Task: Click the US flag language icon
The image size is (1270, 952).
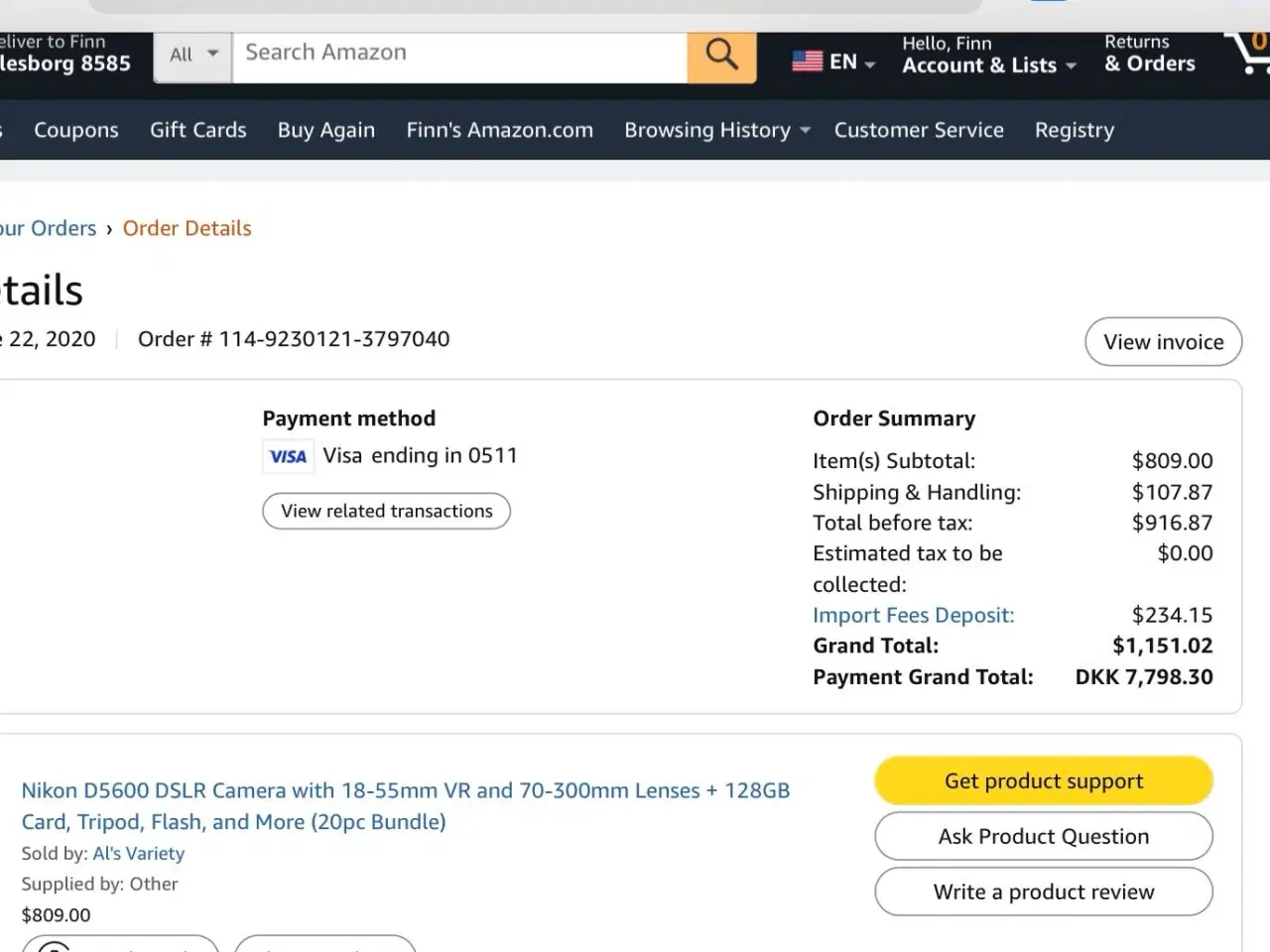Action: pos(807,61)
